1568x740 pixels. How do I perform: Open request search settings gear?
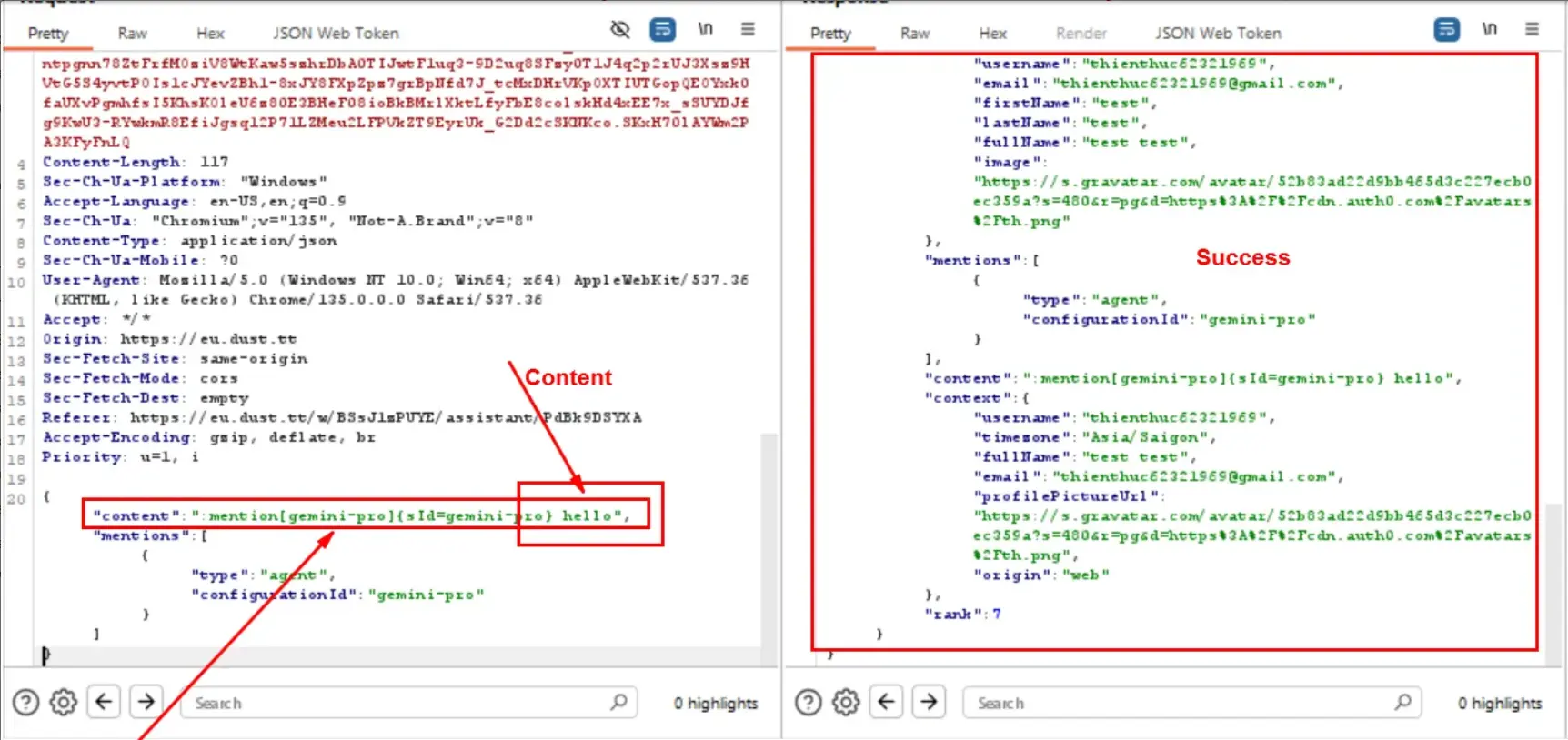(x=63, y=702)
